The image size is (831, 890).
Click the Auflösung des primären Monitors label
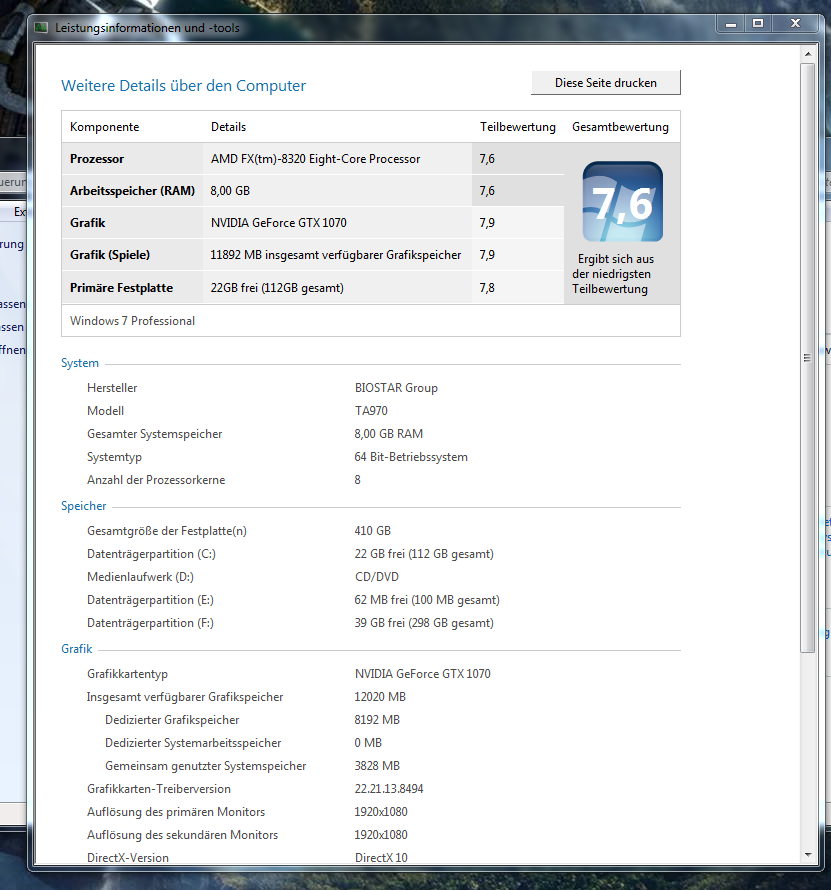pyautogui.click(x=176, y=812)
